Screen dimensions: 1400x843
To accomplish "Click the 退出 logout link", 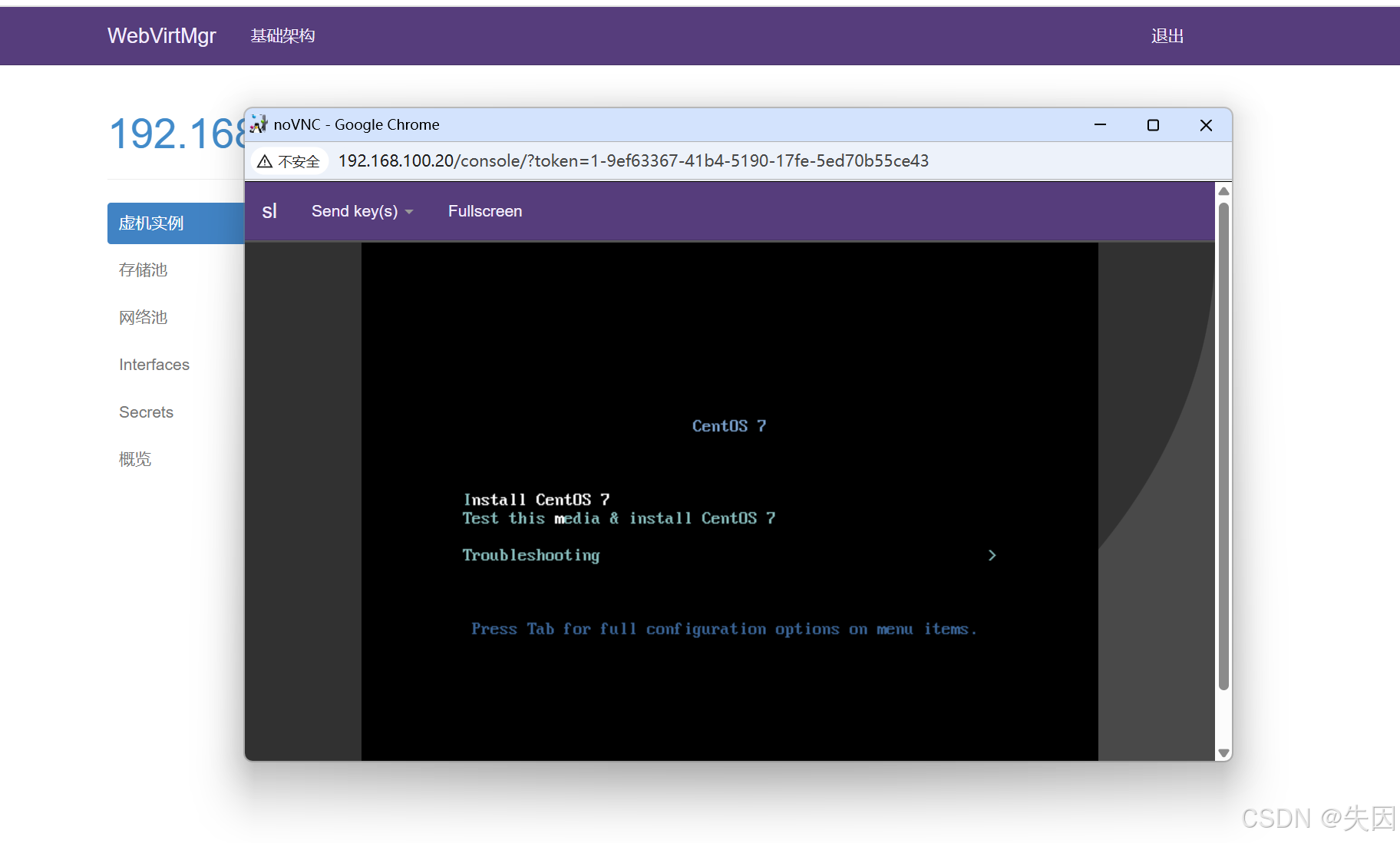I will click(1167, 36).
